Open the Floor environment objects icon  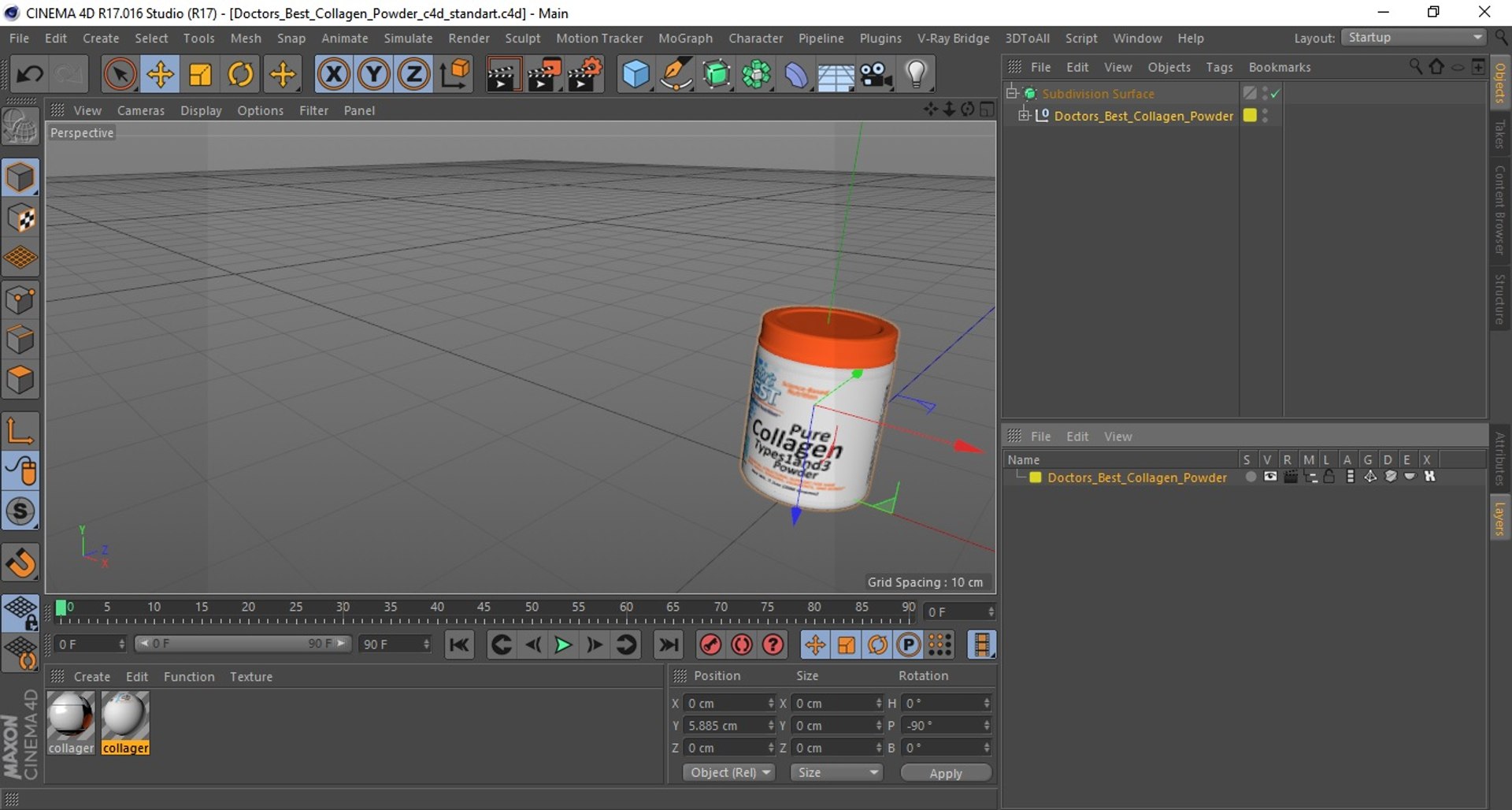pyautogui.click(x=836, y=75)
